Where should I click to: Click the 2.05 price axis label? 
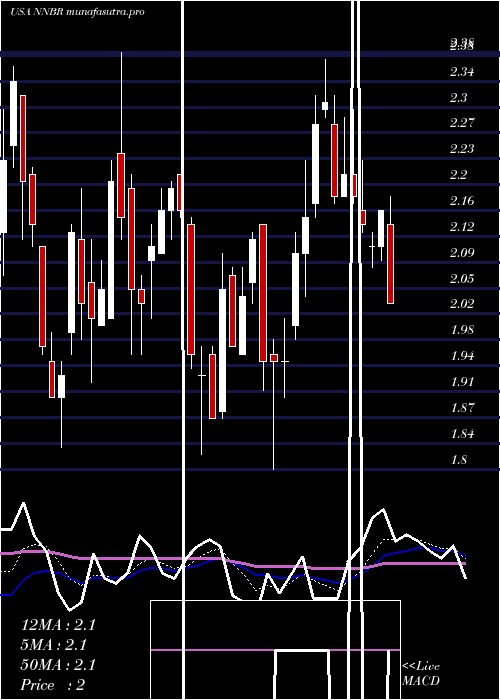(462, 279)
